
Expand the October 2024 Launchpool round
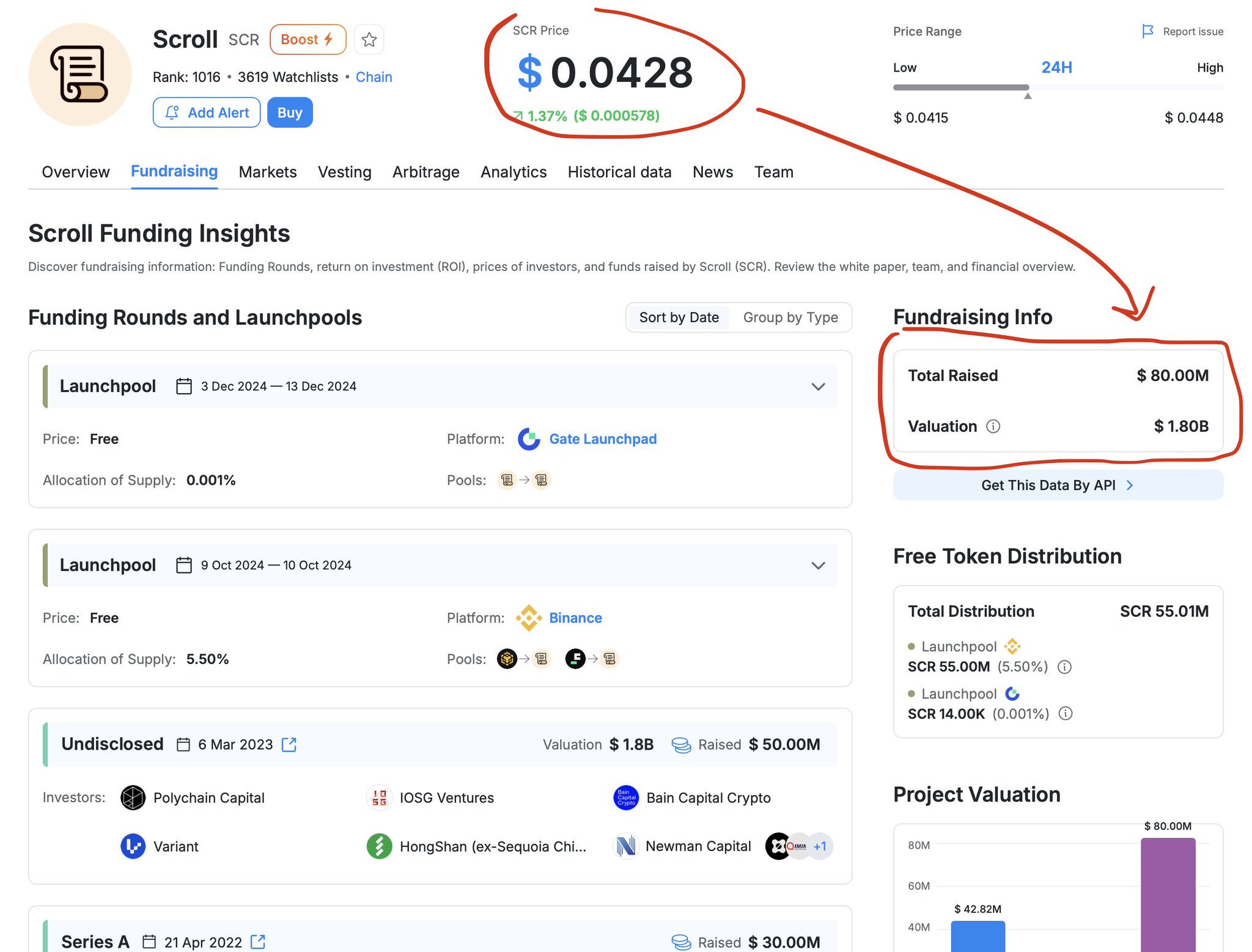coord(818,566)
